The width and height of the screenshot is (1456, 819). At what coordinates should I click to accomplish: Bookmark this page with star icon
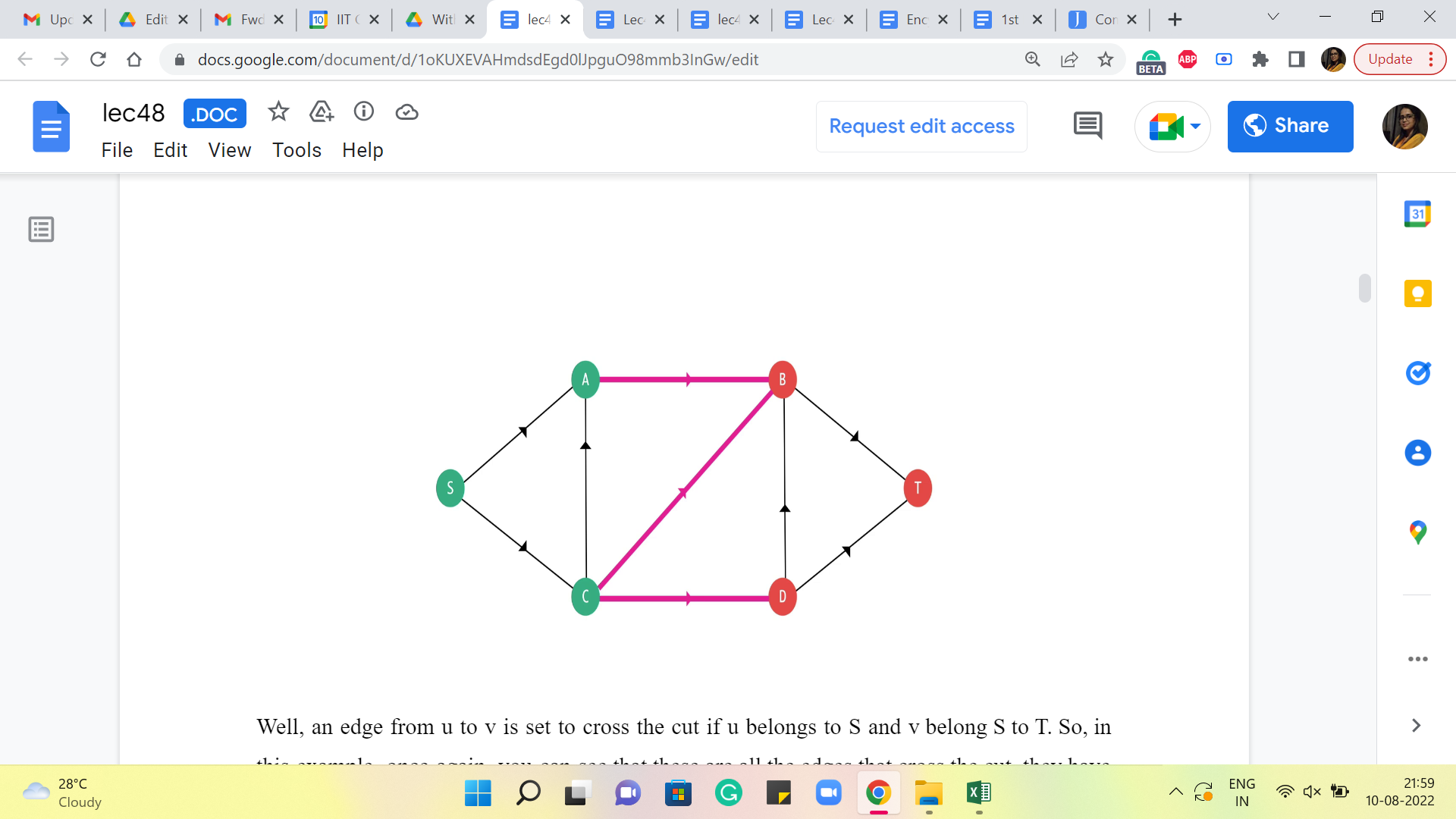1106,59
